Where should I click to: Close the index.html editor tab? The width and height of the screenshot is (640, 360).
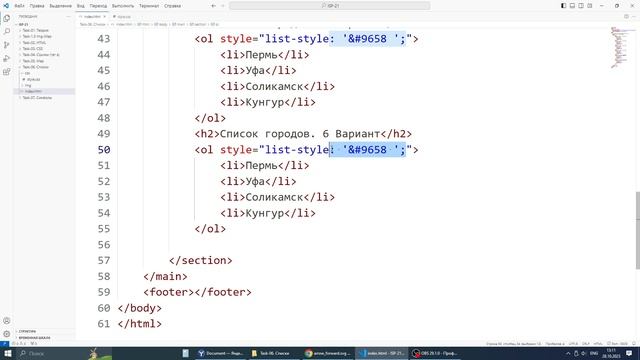(x=104, y=17)
